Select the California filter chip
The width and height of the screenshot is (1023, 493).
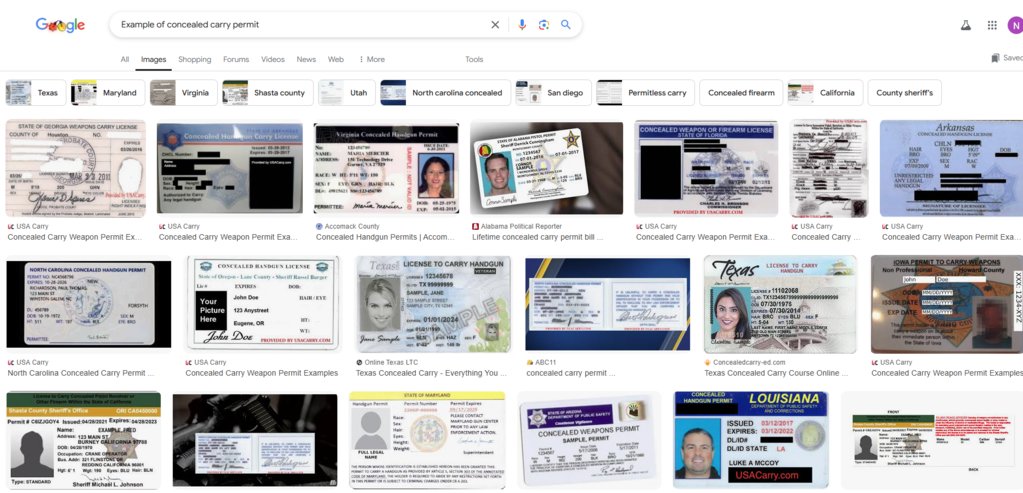tap(825, 93)
